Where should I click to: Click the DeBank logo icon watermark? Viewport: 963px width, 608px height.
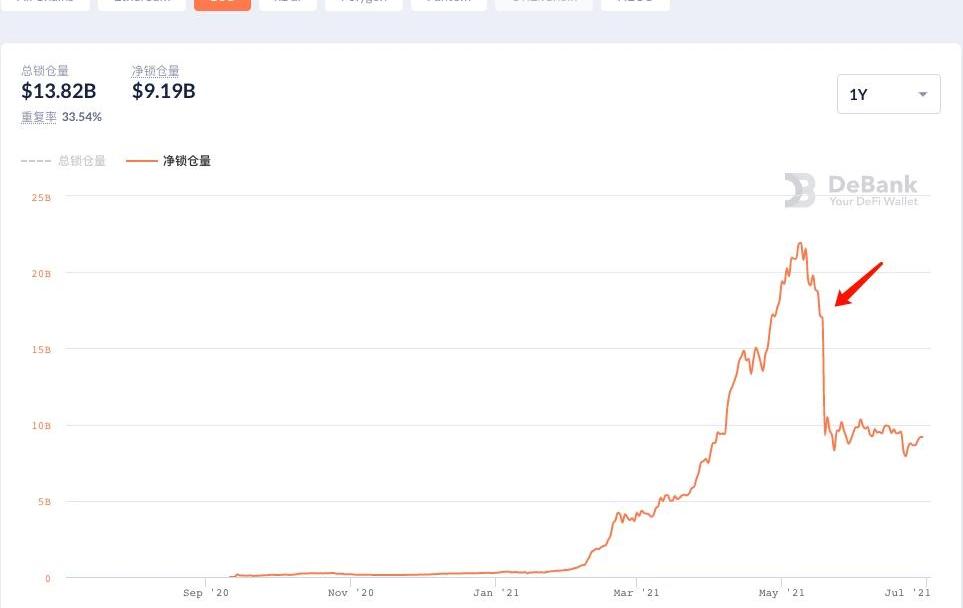800,190
